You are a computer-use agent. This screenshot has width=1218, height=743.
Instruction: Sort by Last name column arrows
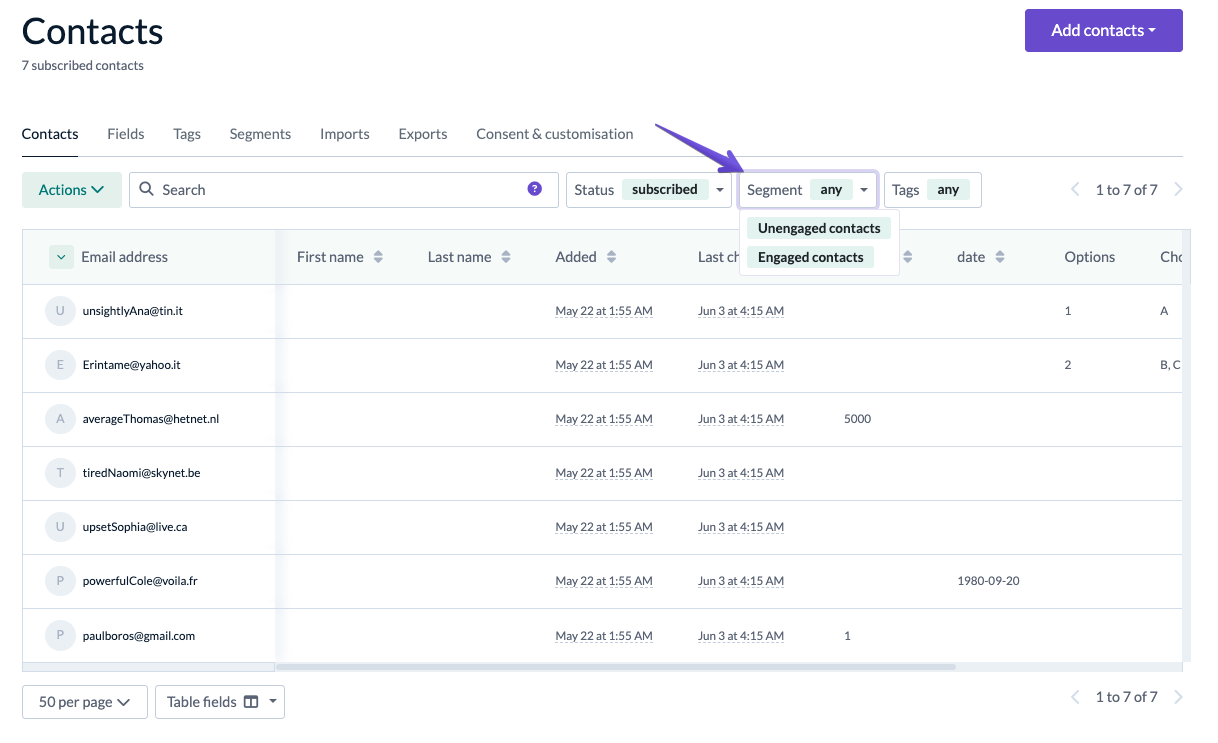pyautogui.click(x=506, y=257)
